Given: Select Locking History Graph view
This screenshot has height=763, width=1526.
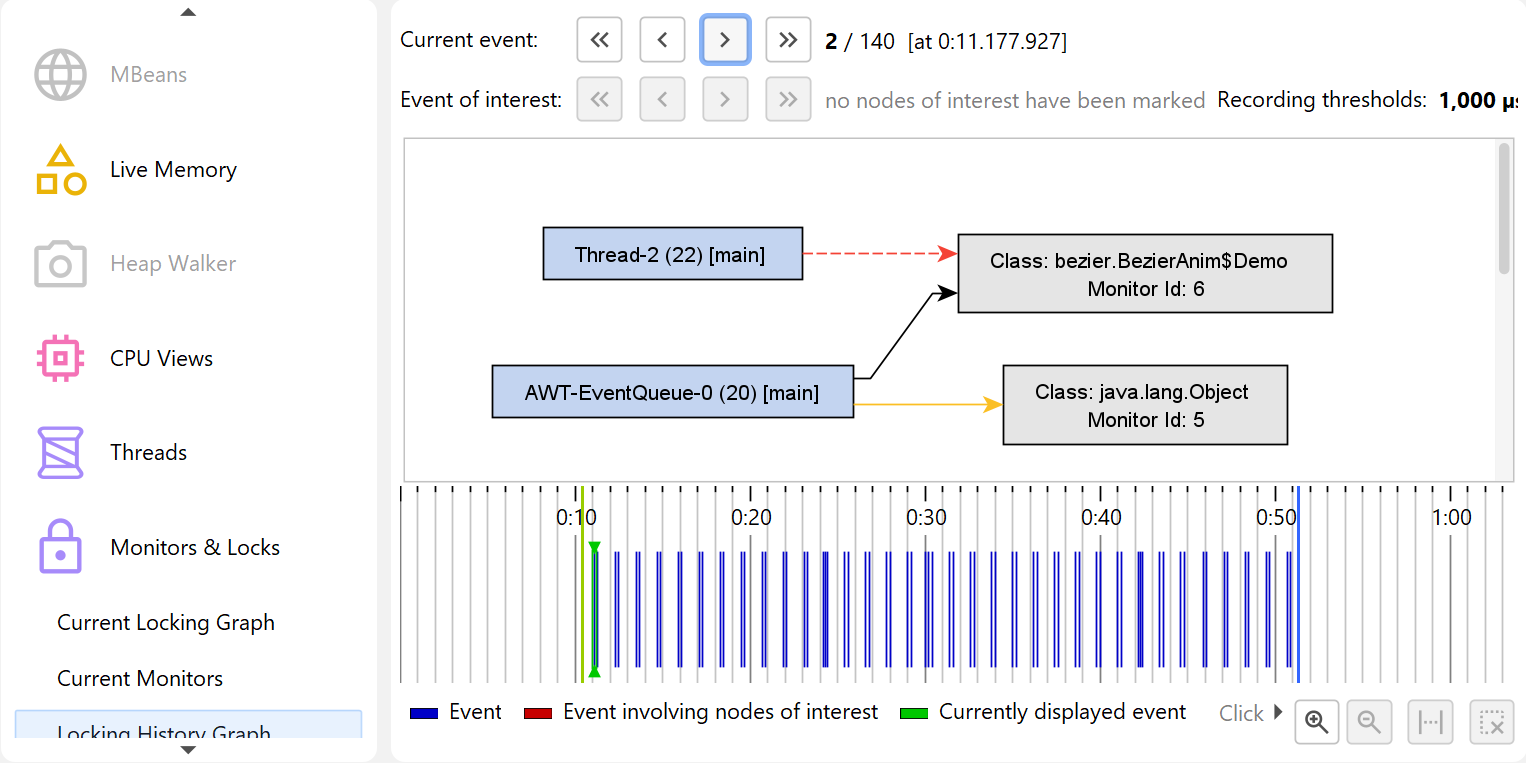Looking at the screenshot, I should (x=164, y=732).
